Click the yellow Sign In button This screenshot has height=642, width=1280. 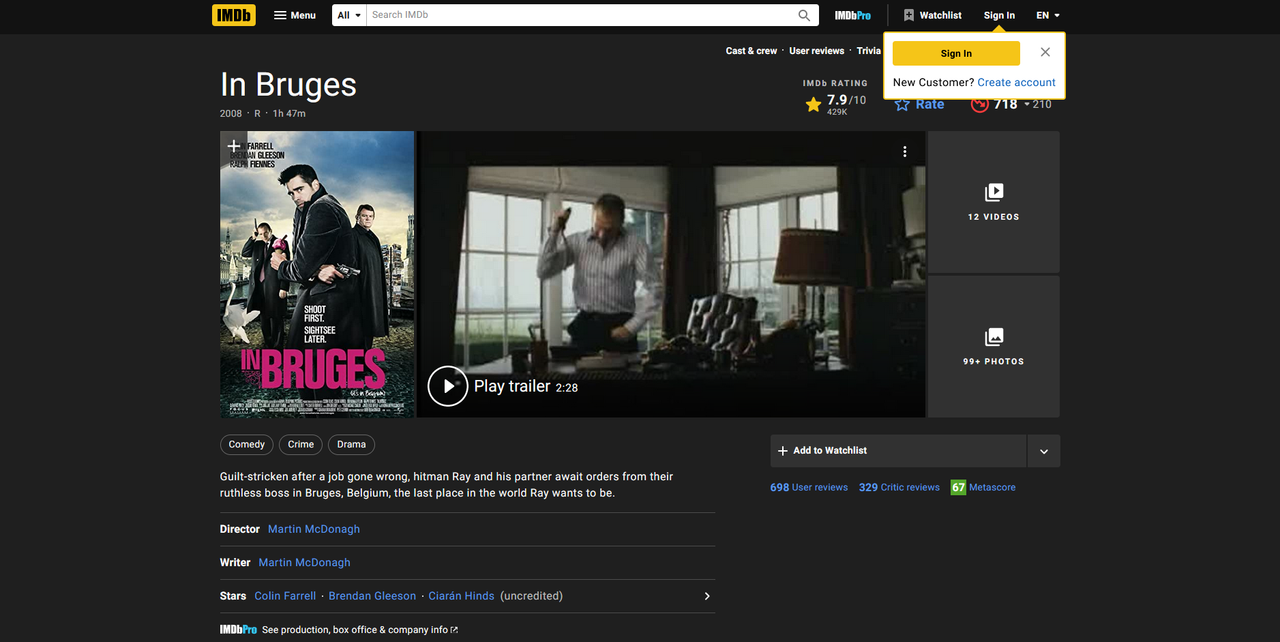pos(956,54)
